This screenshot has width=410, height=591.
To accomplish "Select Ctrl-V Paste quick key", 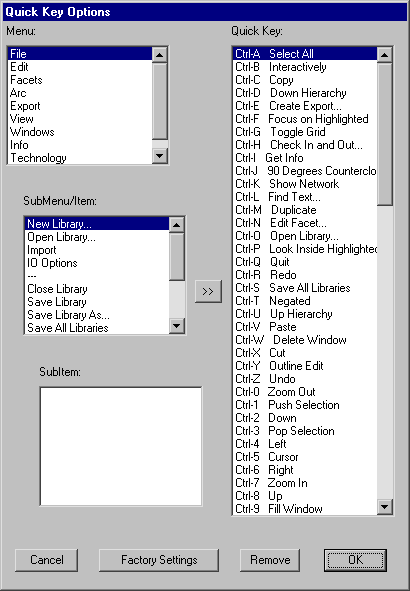I will coord(305,327).
